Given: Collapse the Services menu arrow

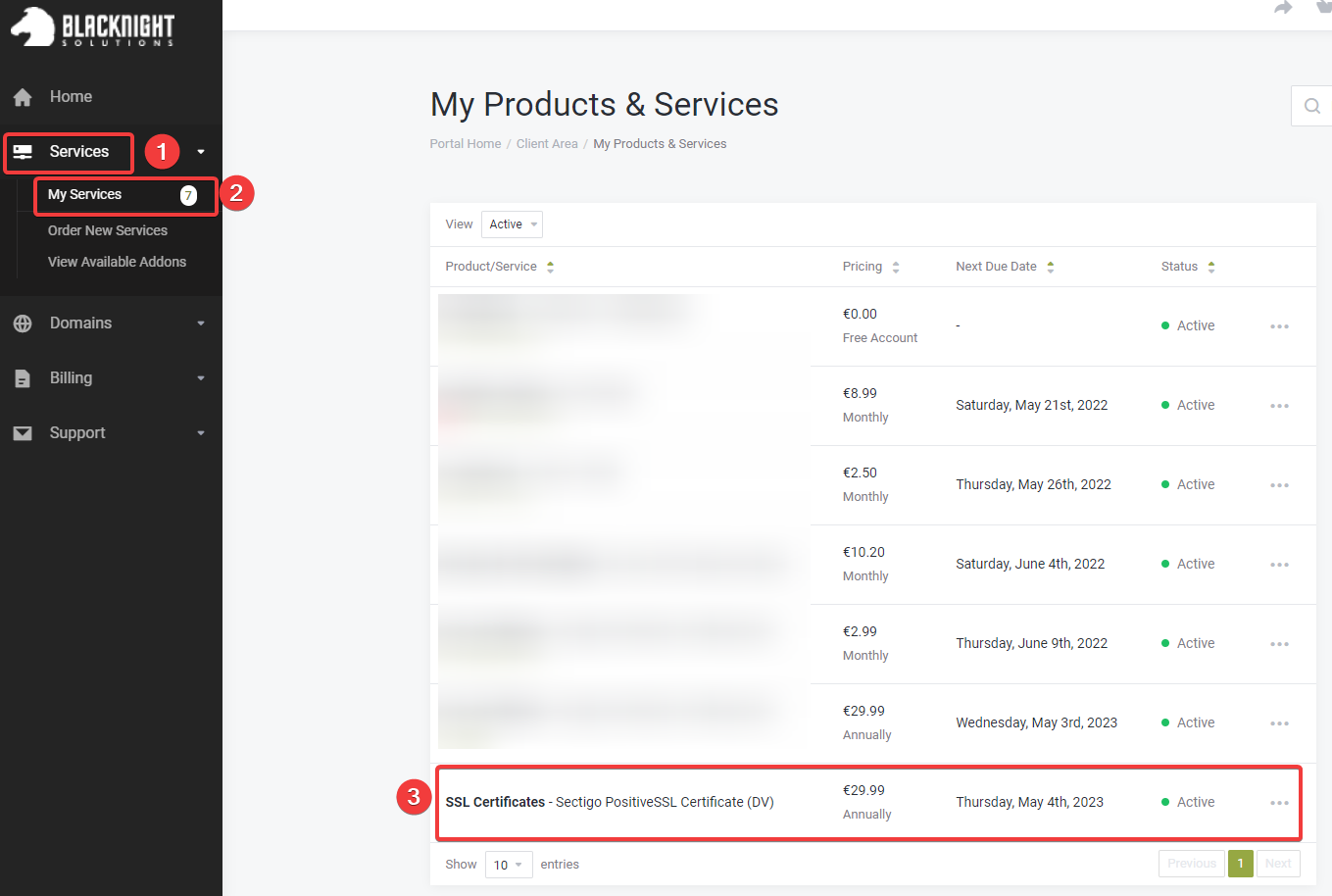Looking at the screenshot, I should (201, 152).
